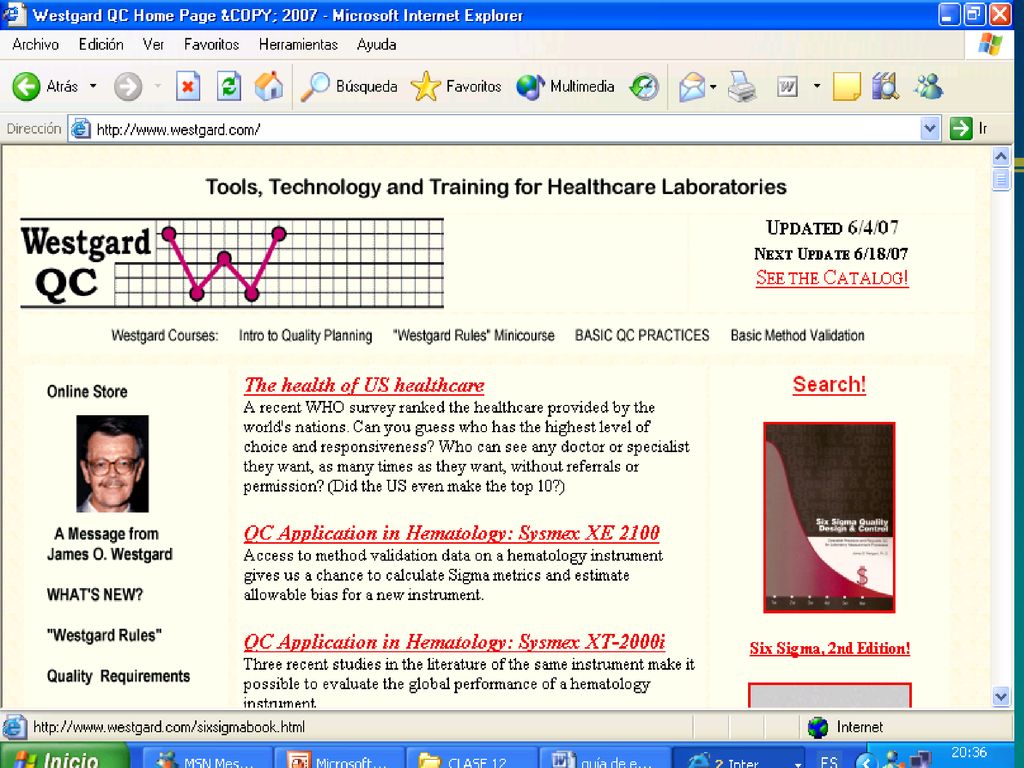Open the Edición menu
The height and width of the screenshot is (768, 1024).
tap(101, 44)
